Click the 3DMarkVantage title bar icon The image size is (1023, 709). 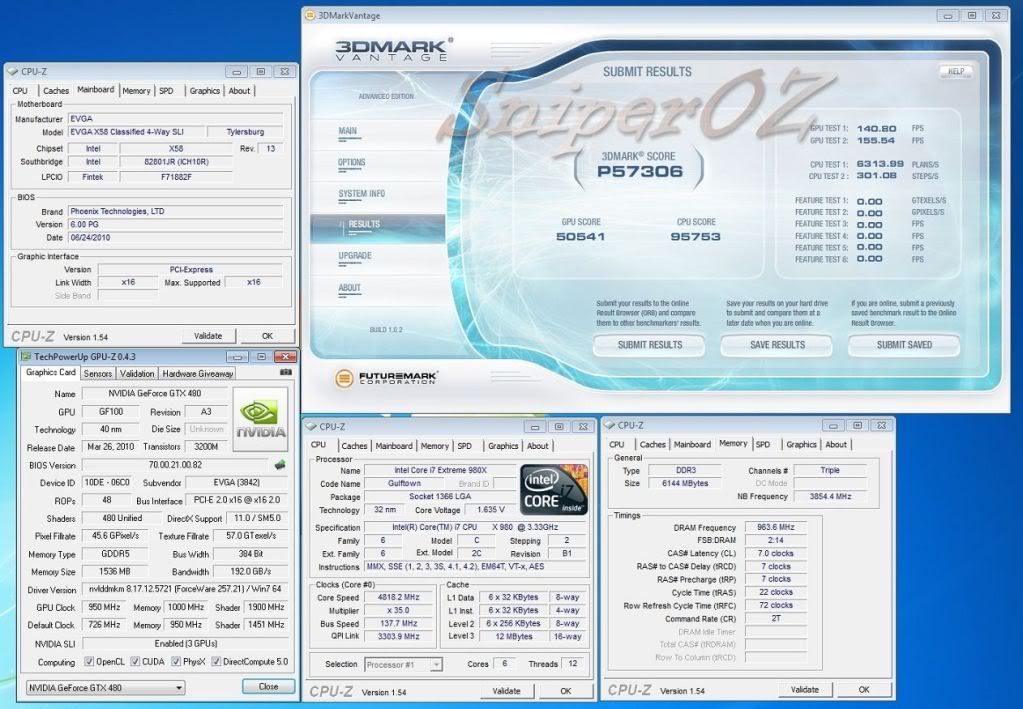click(x=311, y=15)
